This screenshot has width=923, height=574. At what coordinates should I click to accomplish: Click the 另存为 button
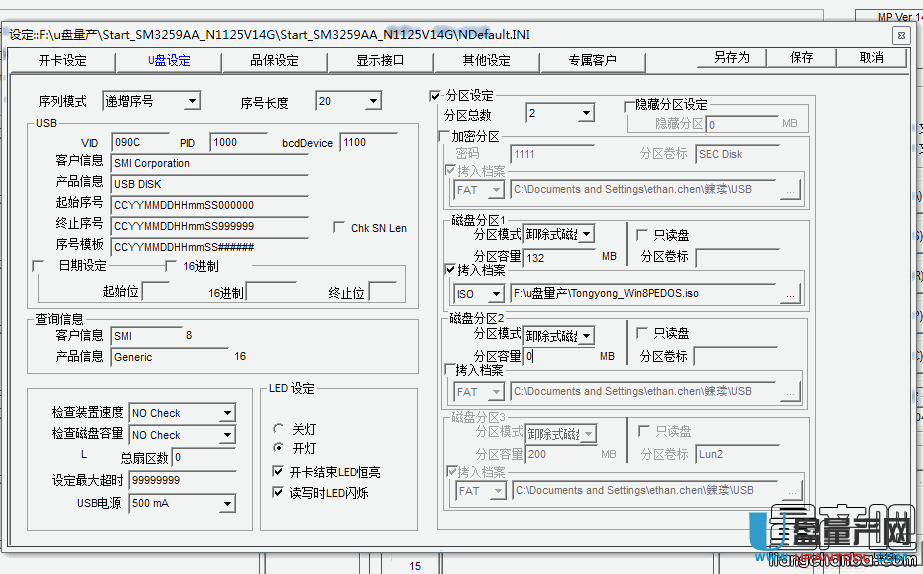pyautogui.click(x=731, y=58)
